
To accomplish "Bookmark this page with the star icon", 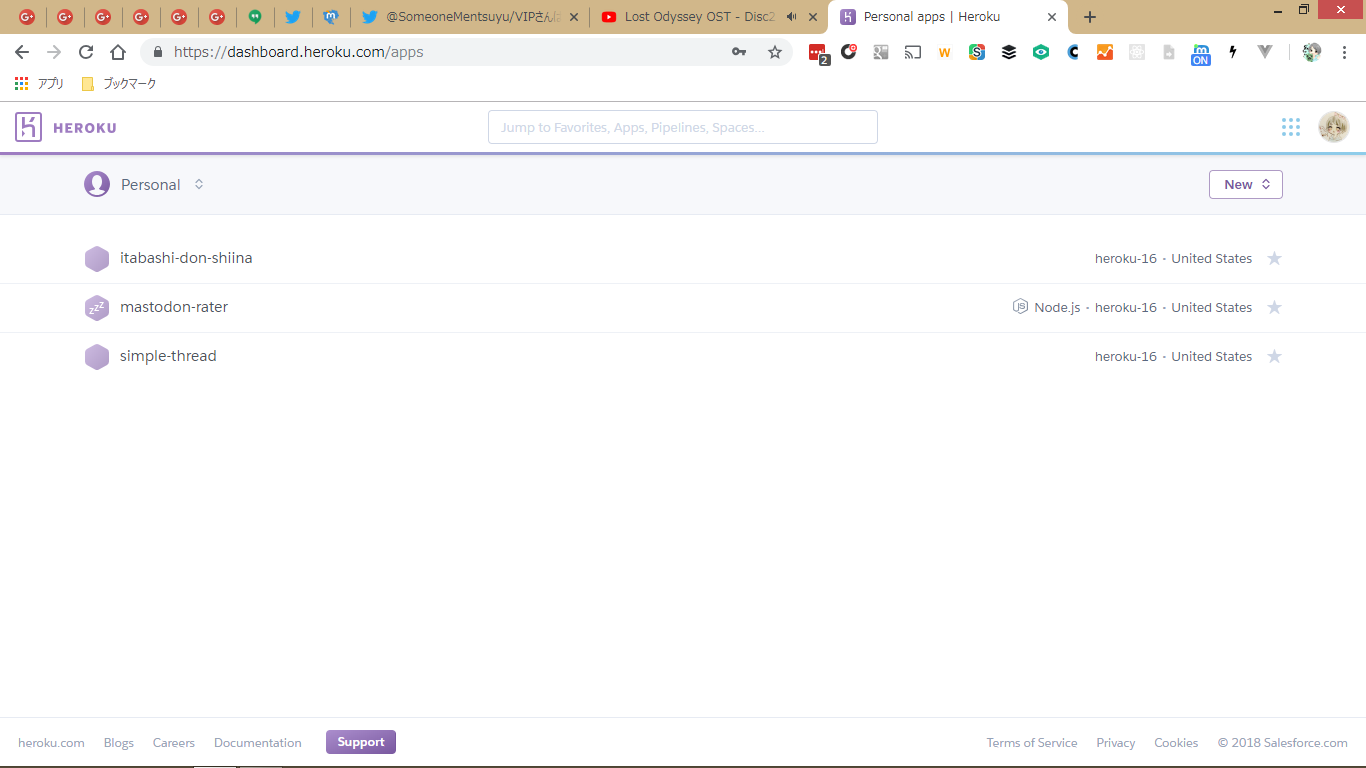I will click(x=775, y=52).
